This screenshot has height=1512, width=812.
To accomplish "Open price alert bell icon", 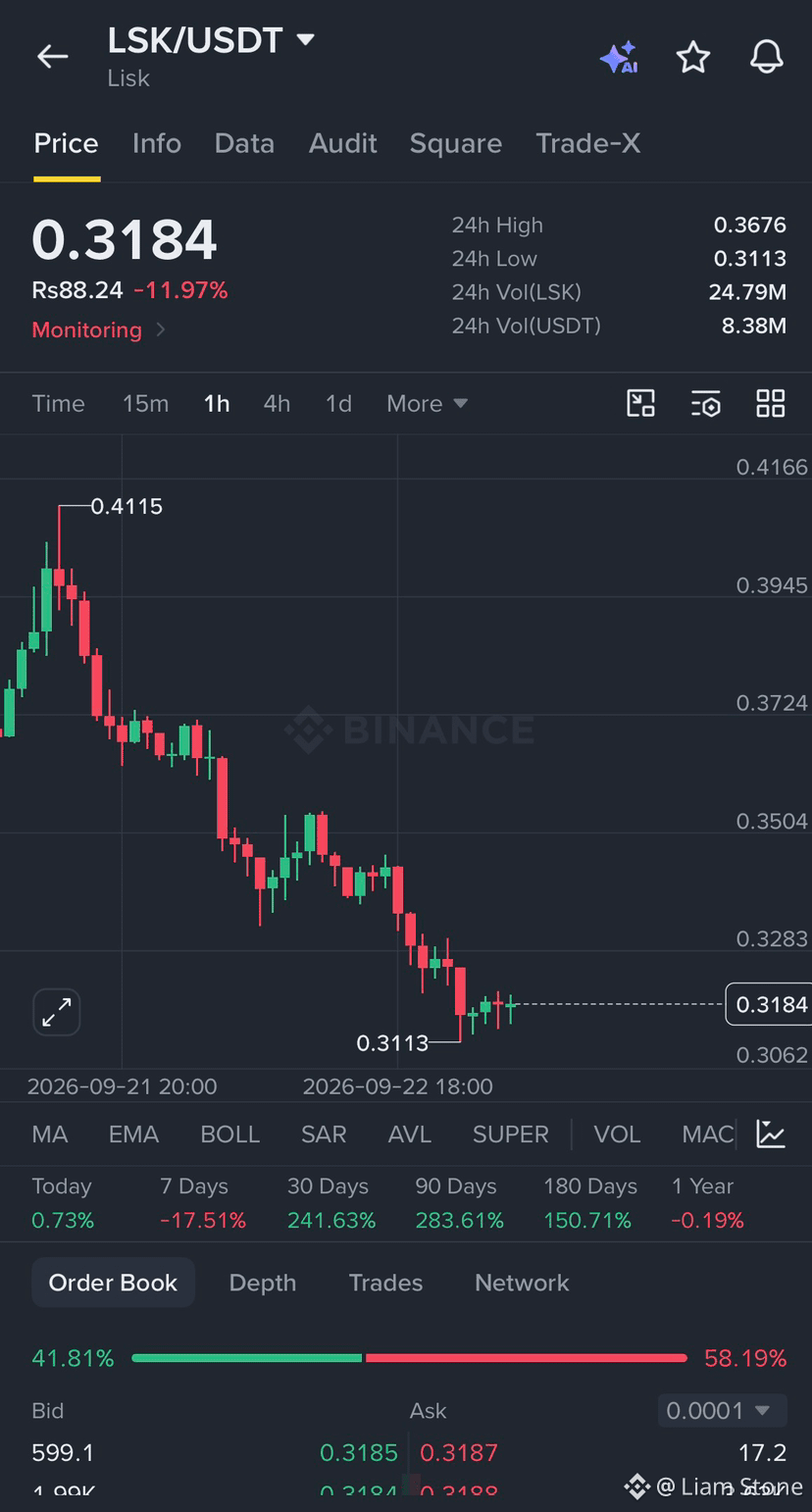I will coord(767,57).
